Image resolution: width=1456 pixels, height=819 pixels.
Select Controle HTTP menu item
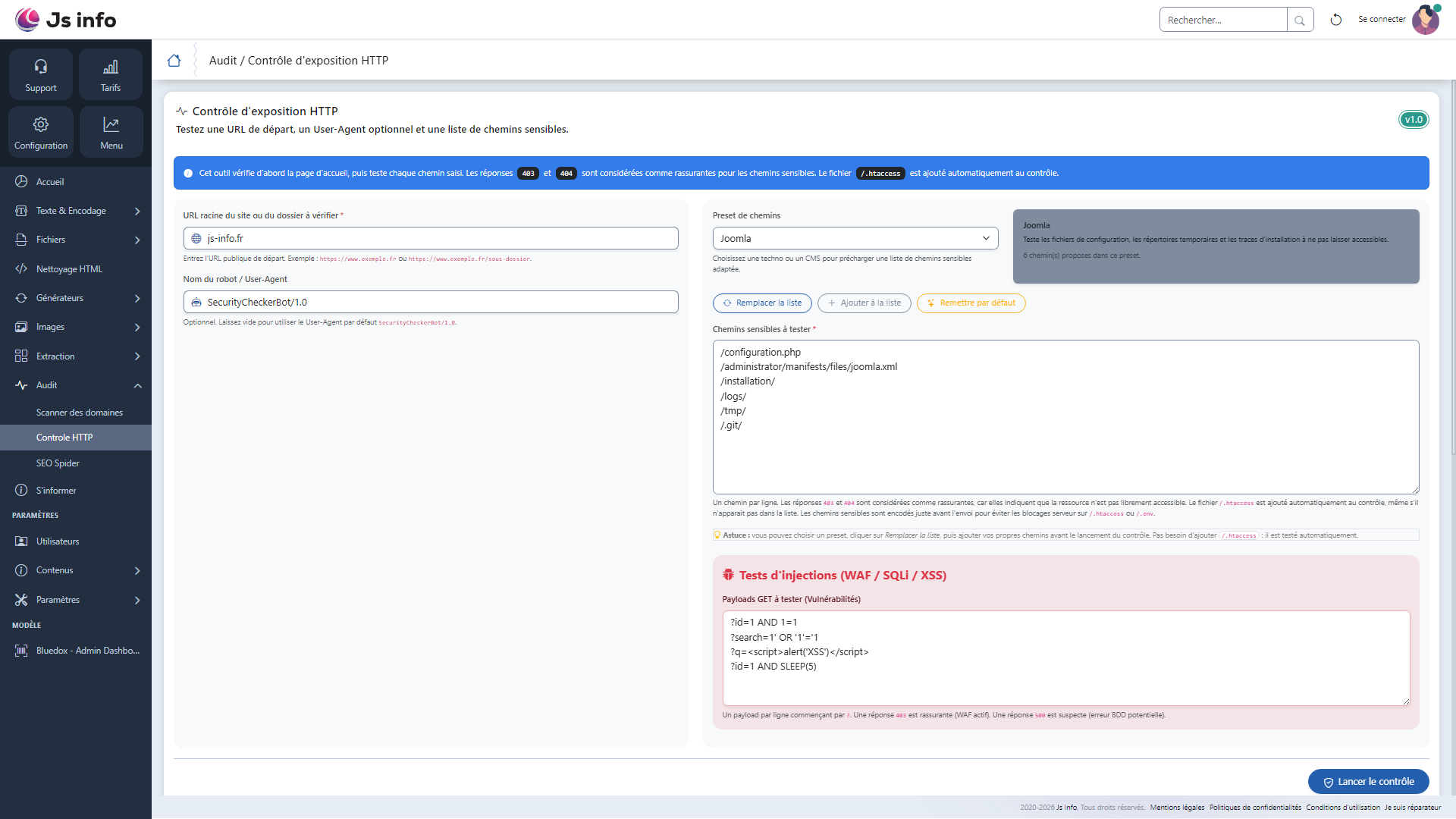pos(76,438)
